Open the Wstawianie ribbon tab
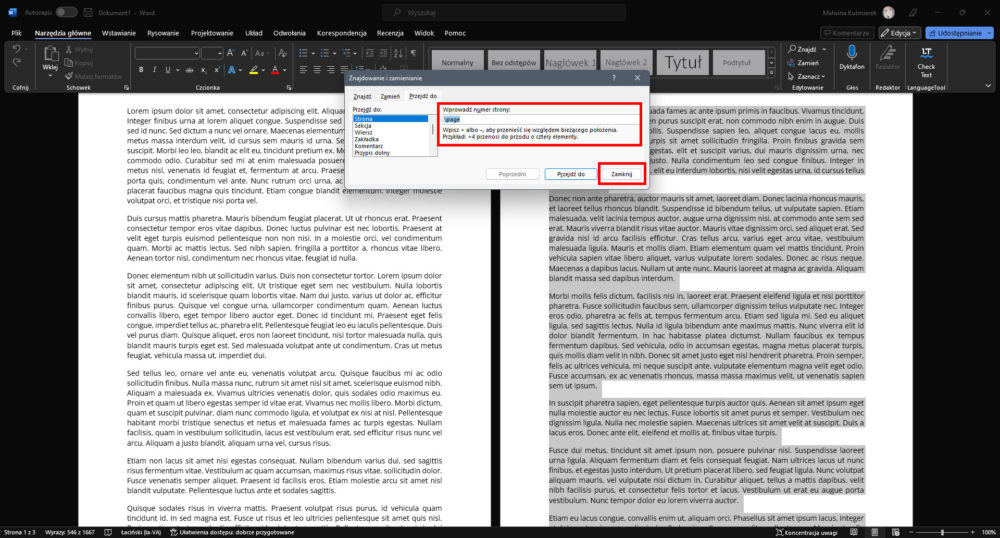The image size is (1000, 538). 119,33
